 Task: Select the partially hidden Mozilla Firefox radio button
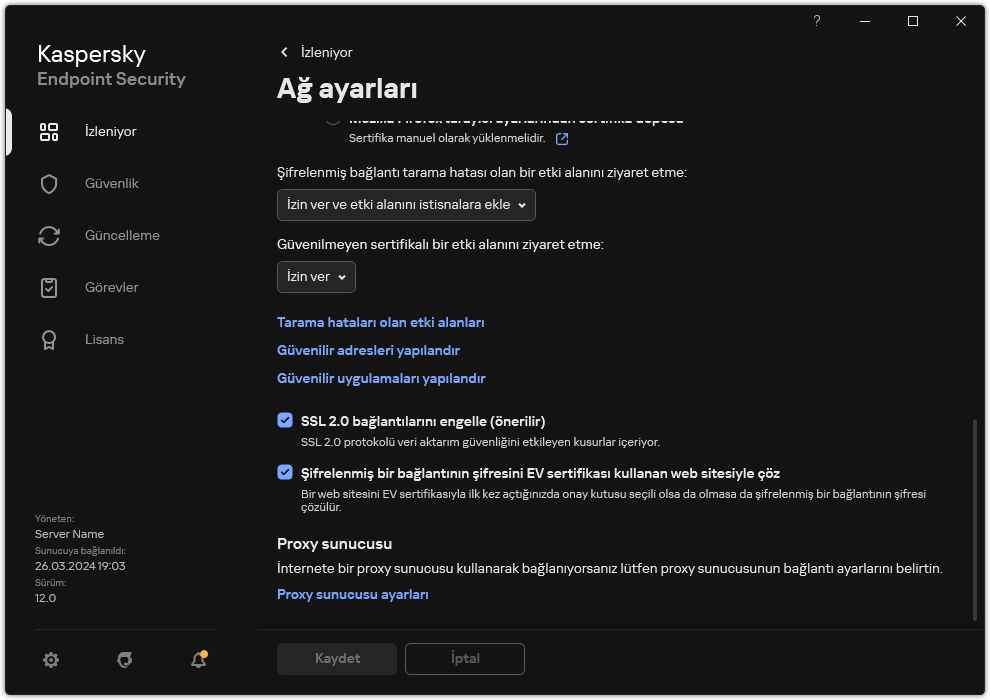tap(333, 120)
